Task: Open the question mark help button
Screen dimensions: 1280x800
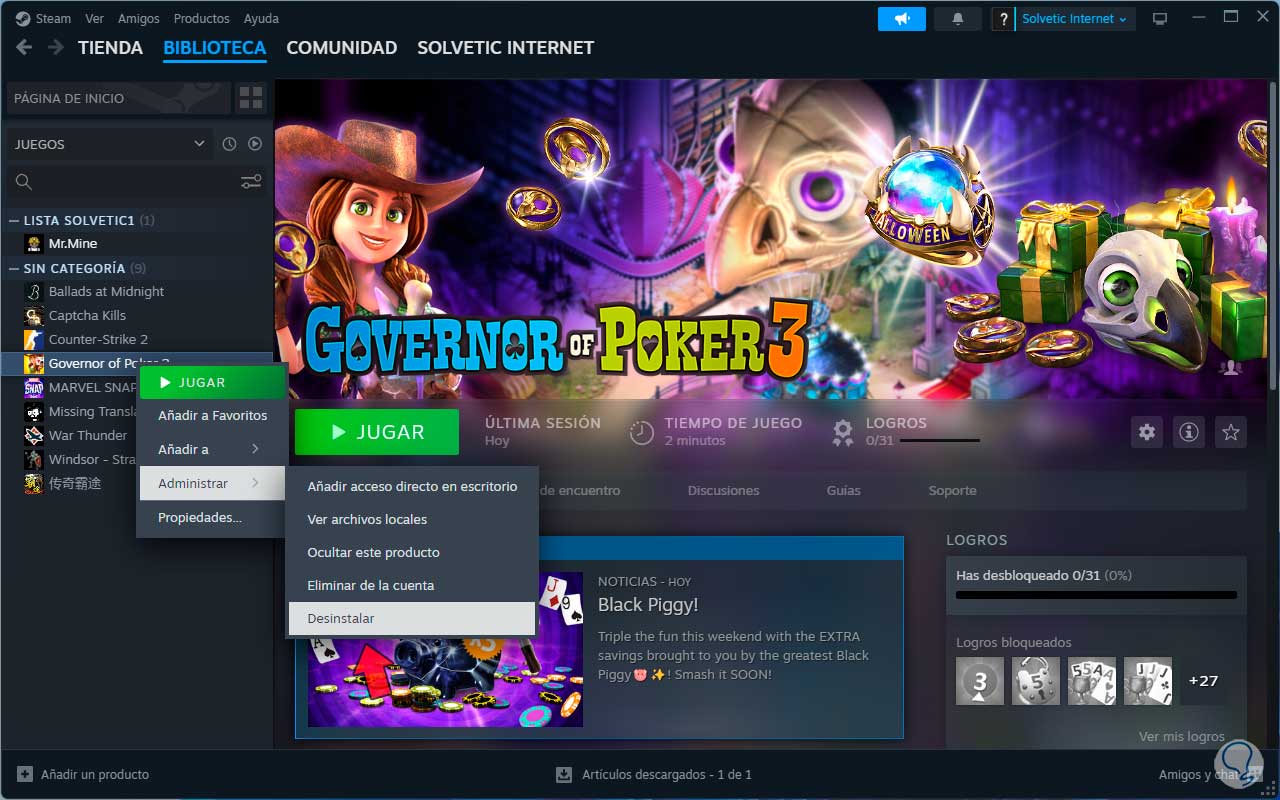Action: (x=1003, y=18)
